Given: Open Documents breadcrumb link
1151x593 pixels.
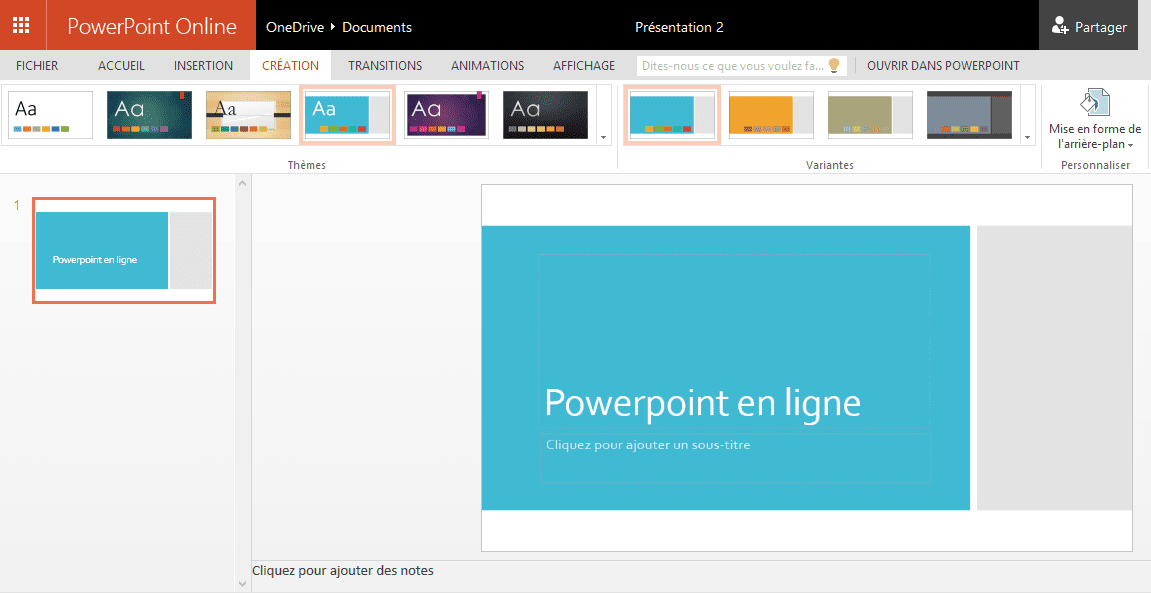Looking at the screenshot, I should click(x=377, y=27).
